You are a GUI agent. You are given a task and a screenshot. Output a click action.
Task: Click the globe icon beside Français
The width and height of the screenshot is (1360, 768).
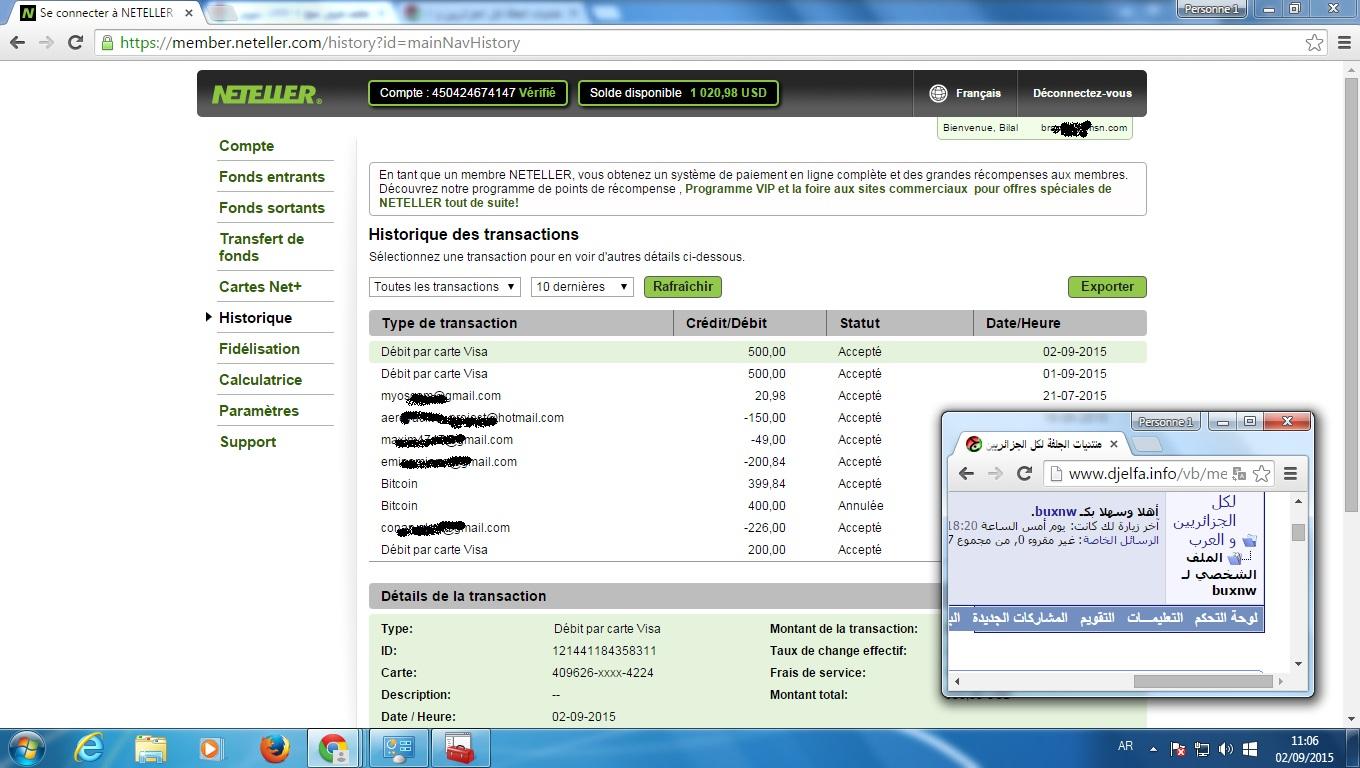click(x=938, y=93)
